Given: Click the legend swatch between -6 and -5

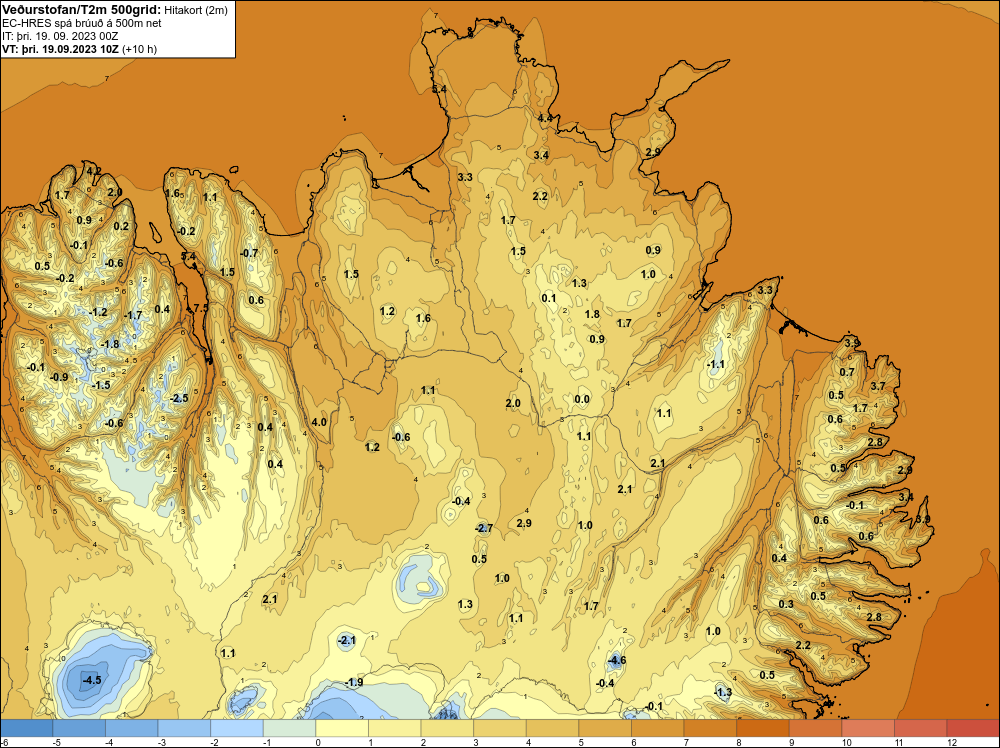Looking at the screenshot, I should (x=27, y=728).
